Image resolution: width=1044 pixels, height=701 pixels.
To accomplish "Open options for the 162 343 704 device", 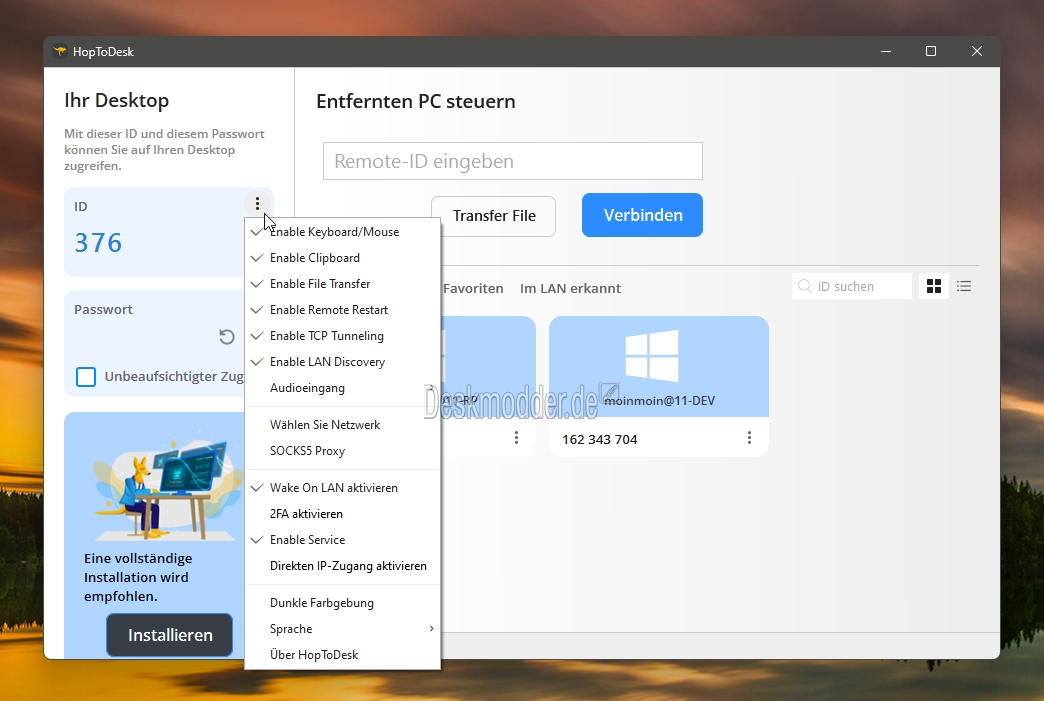I will pos(749,437).
